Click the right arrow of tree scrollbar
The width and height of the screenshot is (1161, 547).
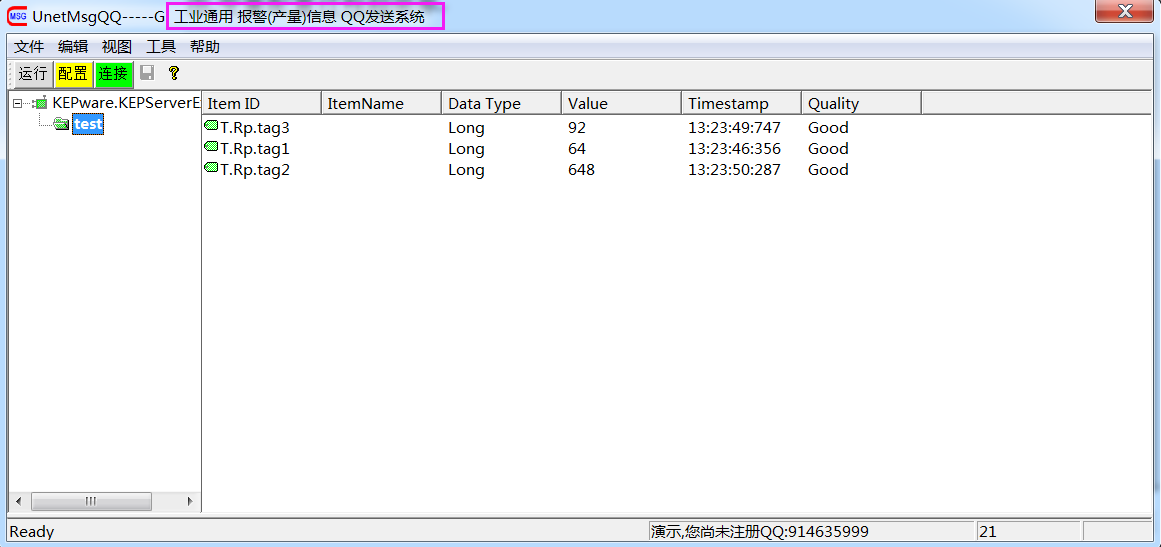[190, 501]
